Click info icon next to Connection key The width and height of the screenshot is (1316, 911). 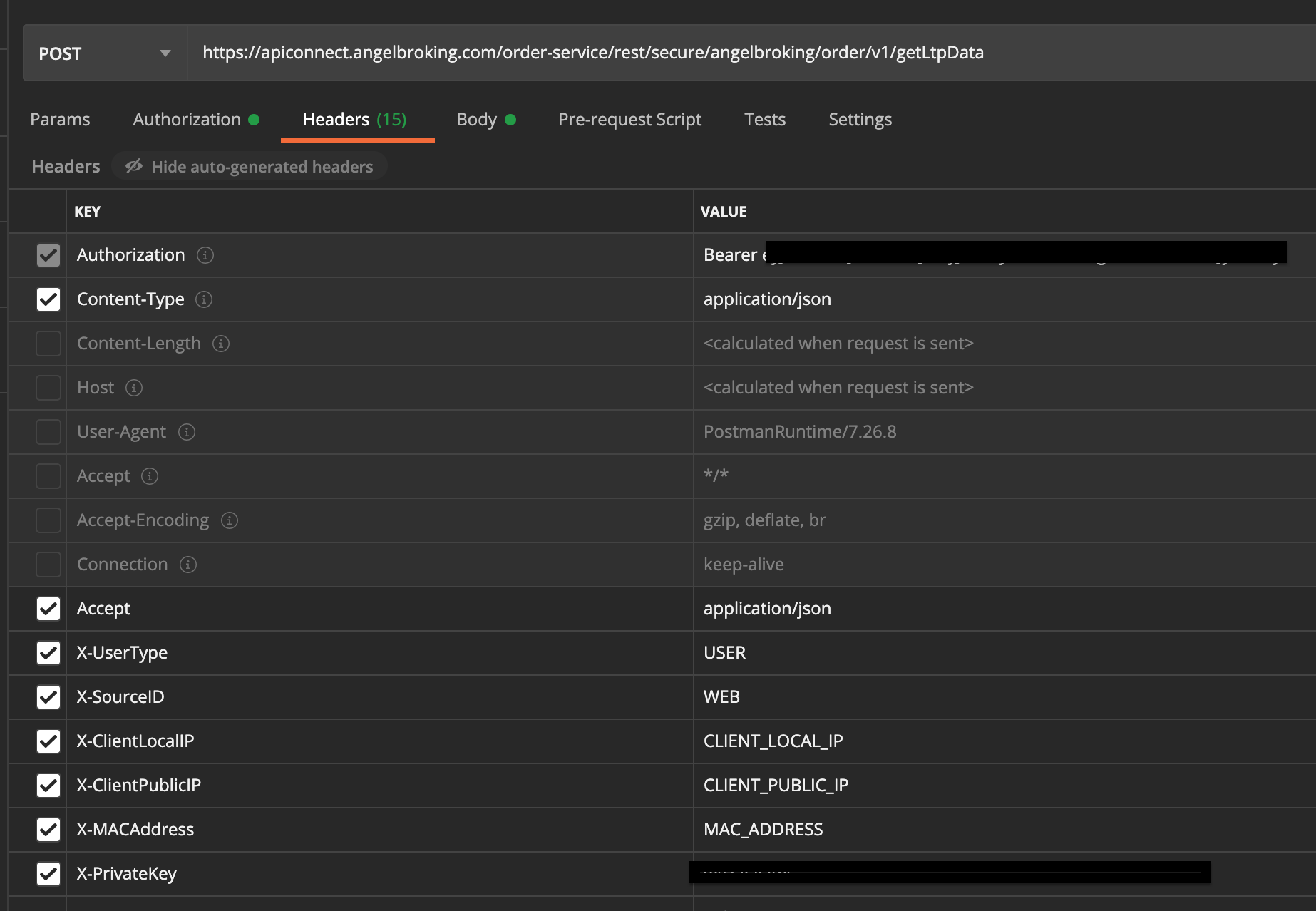[x=188, y=565]
